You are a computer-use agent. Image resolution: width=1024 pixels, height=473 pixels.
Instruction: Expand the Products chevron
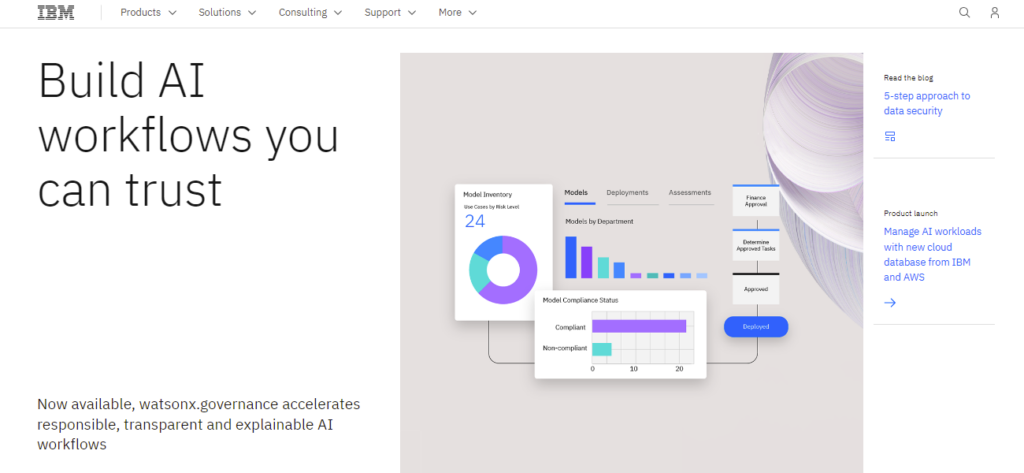[172, 13]
